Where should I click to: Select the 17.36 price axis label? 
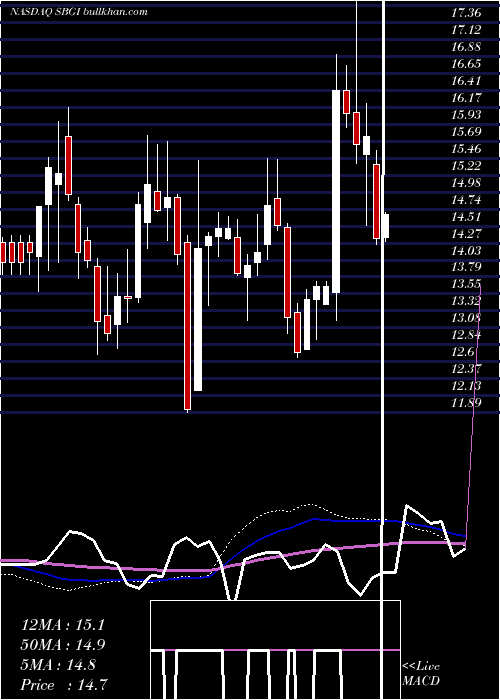click(466, 13)
